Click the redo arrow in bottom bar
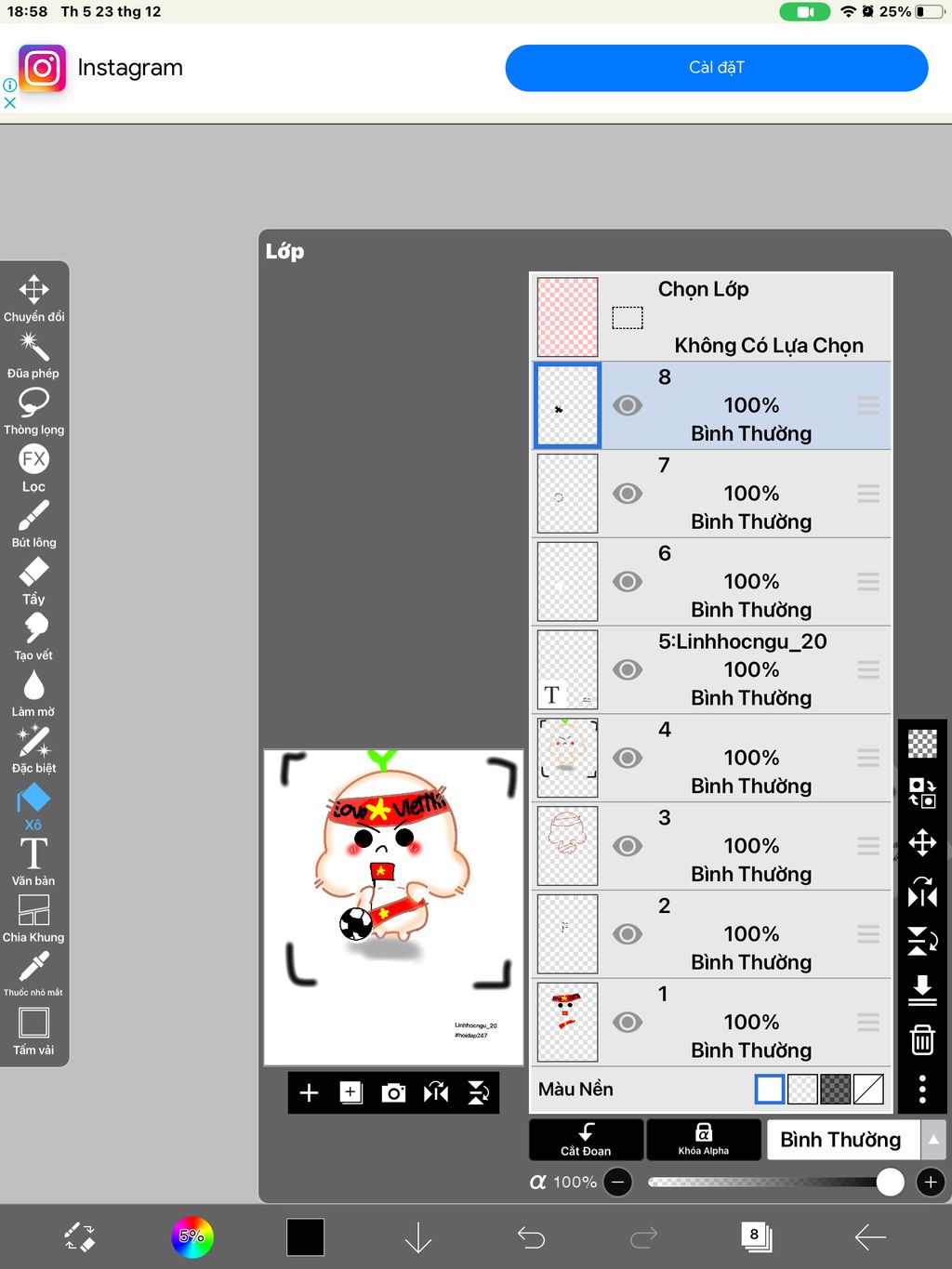Viewport: 952px width, 1269px height. pyautogui.click(x=643, y=1237)
